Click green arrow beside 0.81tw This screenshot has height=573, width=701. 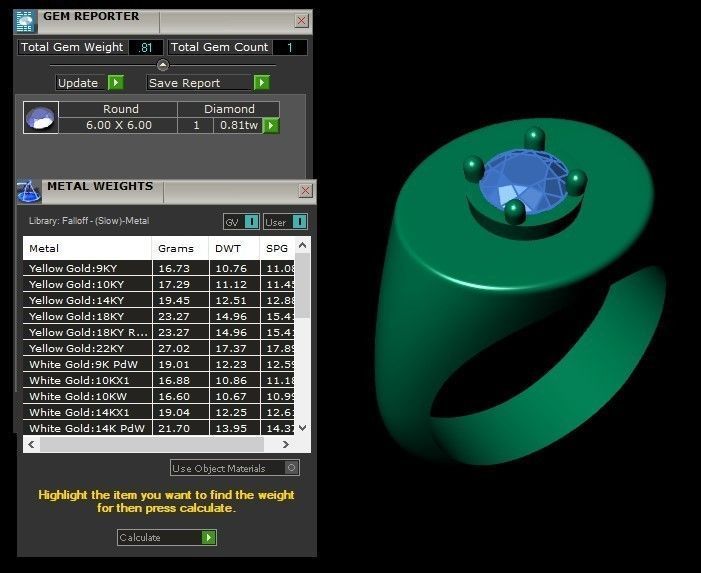tap(271, 126)
